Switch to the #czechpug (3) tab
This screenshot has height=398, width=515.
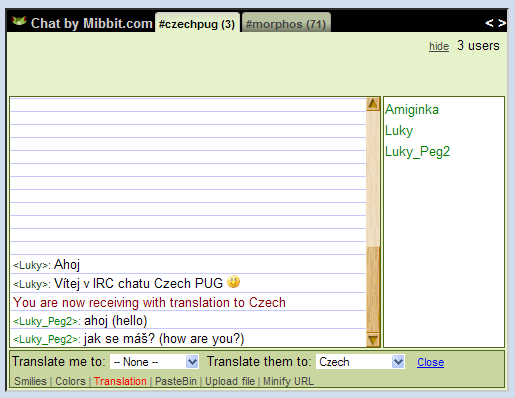point(197,23)
